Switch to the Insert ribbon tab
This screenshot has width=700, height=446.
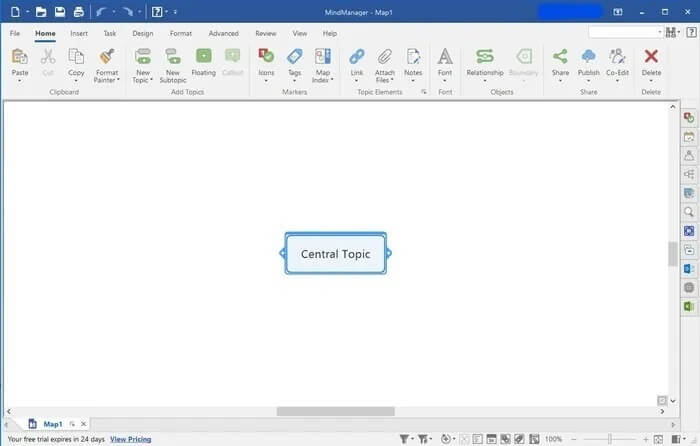tap(79, 33)
